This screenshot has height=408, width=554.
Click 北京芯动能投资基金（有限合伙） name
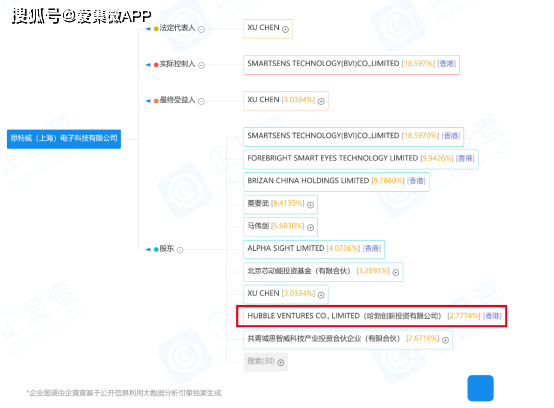(x=299, y=271)
